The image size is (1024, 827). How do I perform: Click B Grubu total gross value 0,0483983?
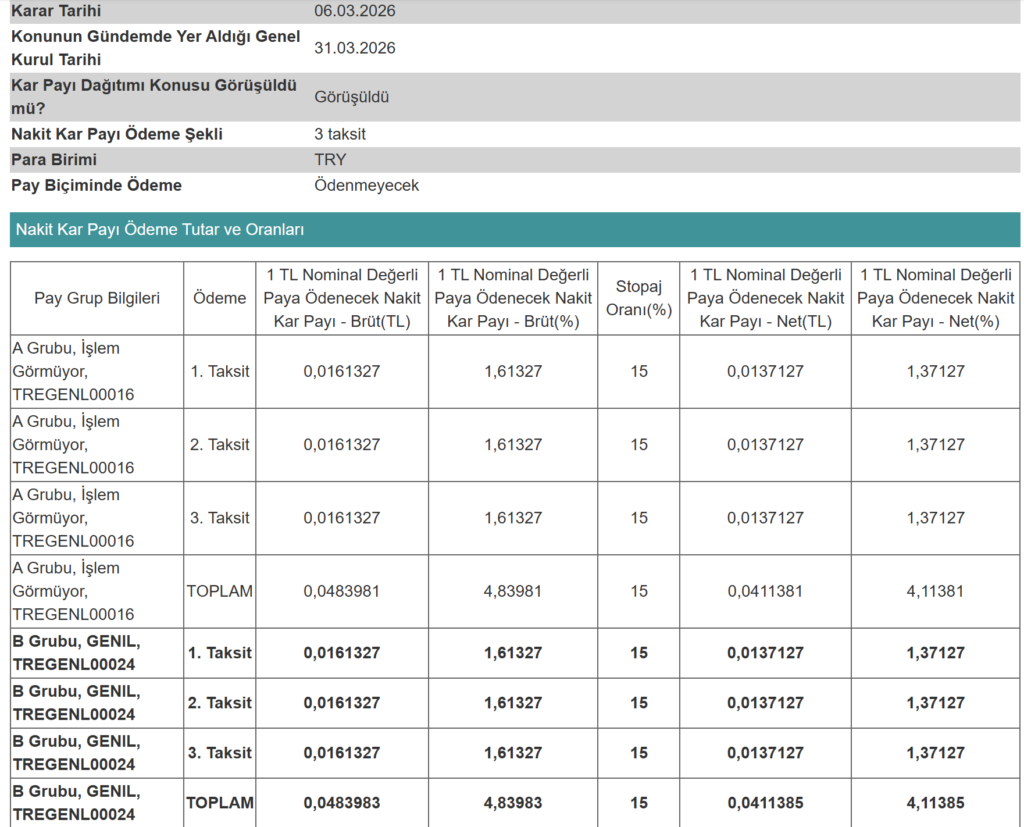(x=342, y=803)
